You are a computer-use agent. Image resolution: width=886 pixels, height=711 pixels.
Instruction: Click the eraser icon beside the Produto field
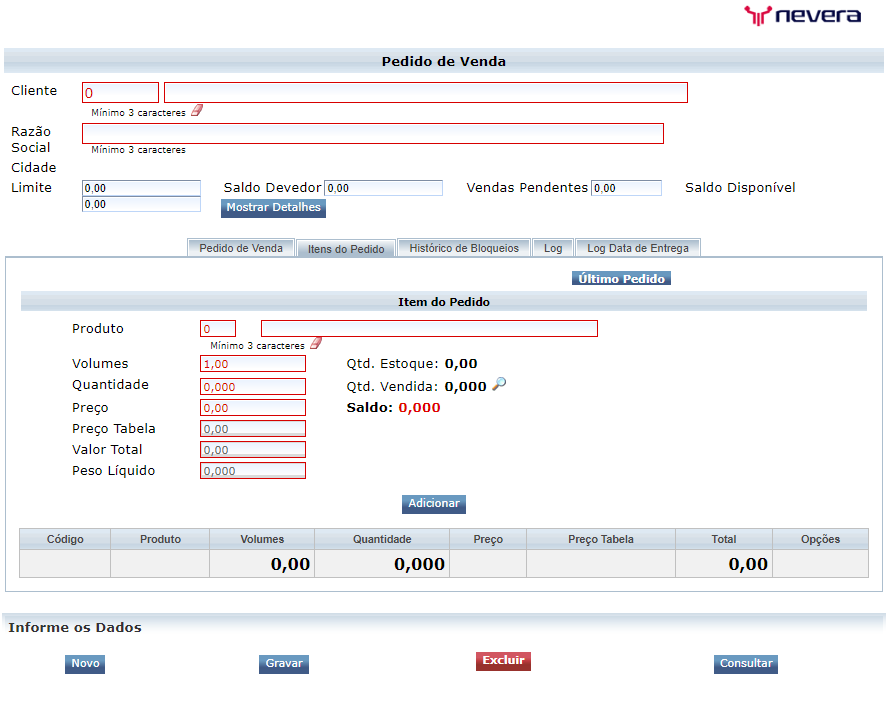point(315,342)
